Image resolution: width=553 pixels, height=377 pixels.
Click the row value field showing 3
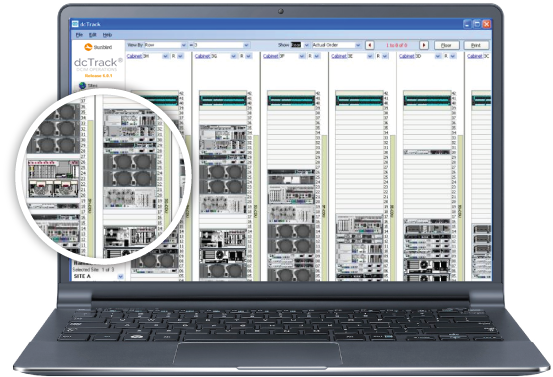[x=219, y=45]
